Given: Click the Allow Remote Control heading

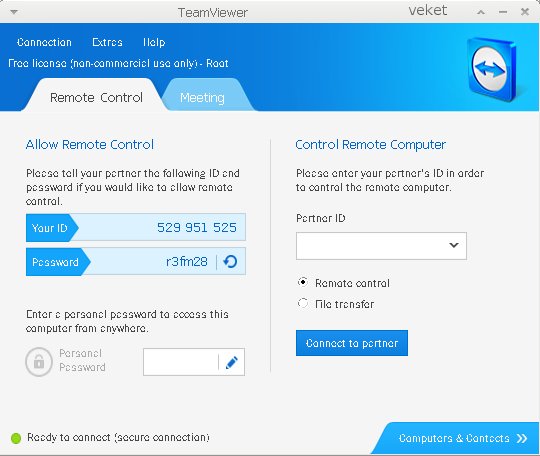Looking at the screenshot, I should (x=90, y=145).
